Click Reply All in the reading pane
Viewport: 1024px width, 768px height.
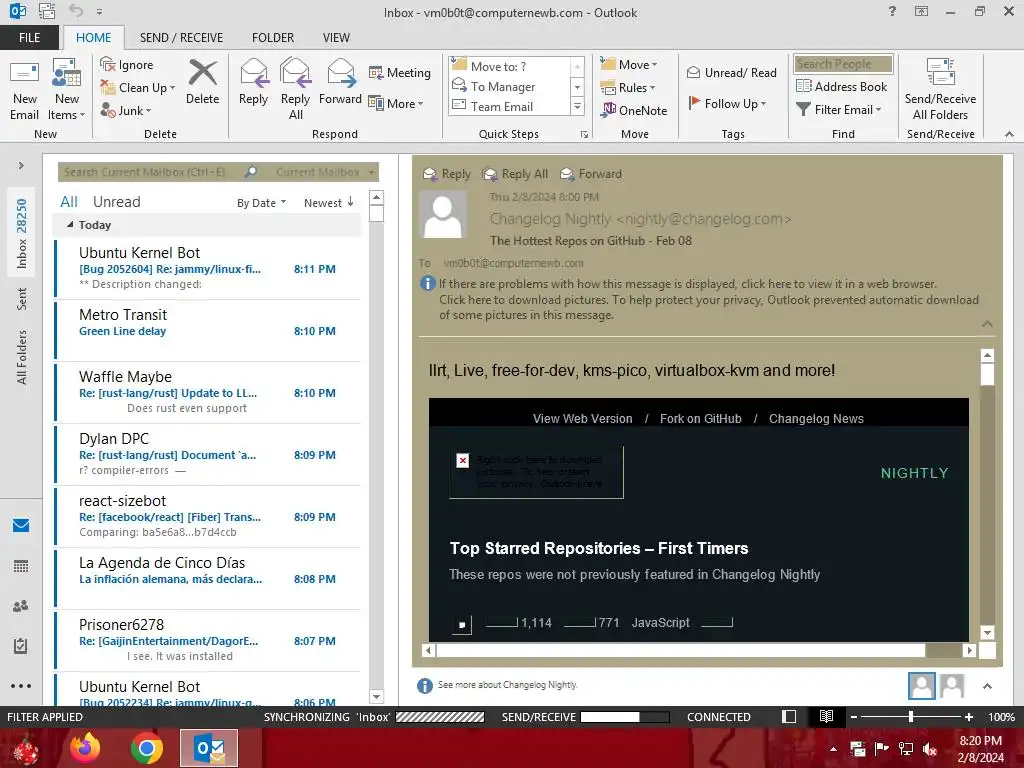pyautogui.click(x=515, y=174)
